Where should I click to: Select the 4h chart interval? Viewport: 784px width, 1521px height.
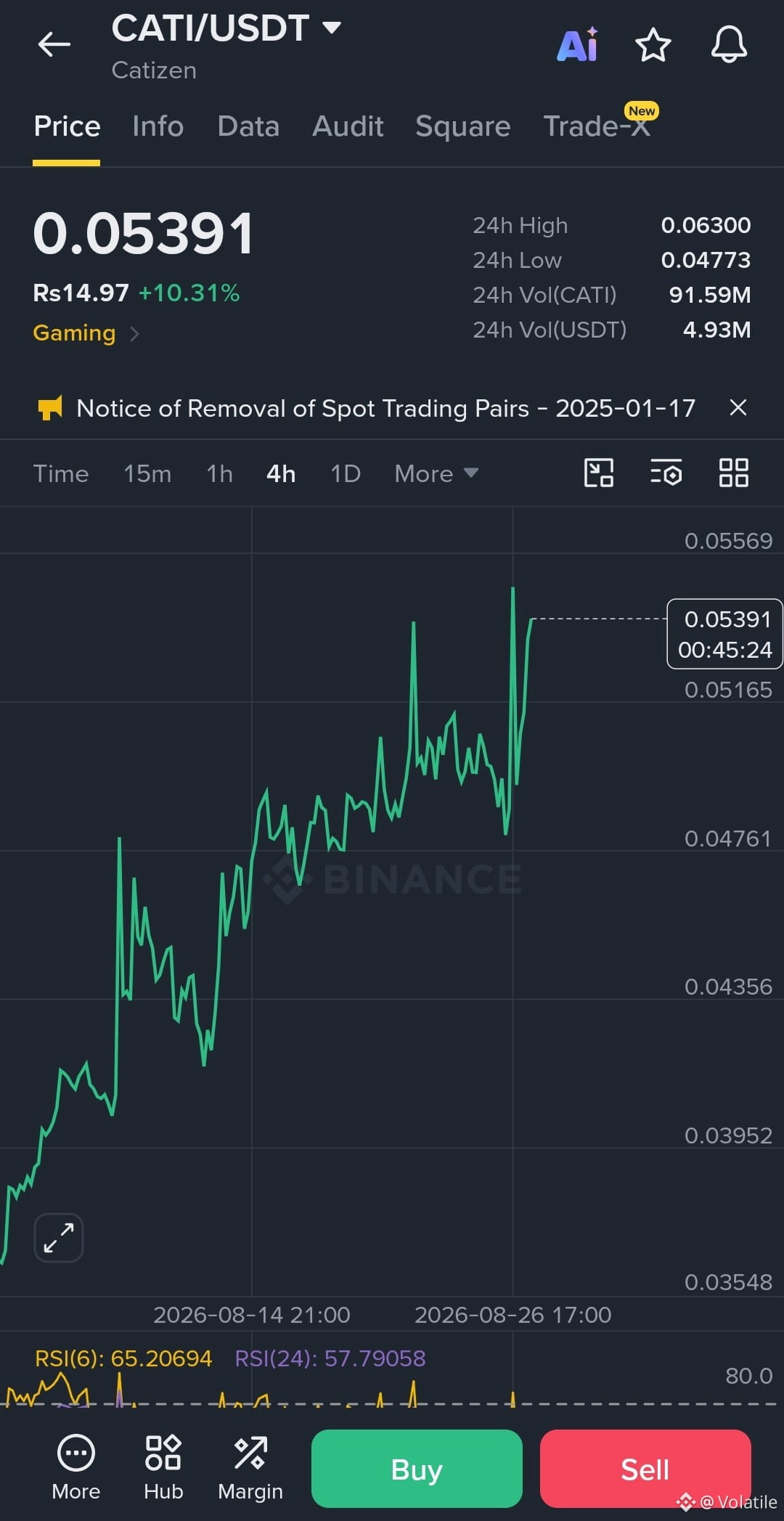(x=281, y=473)
